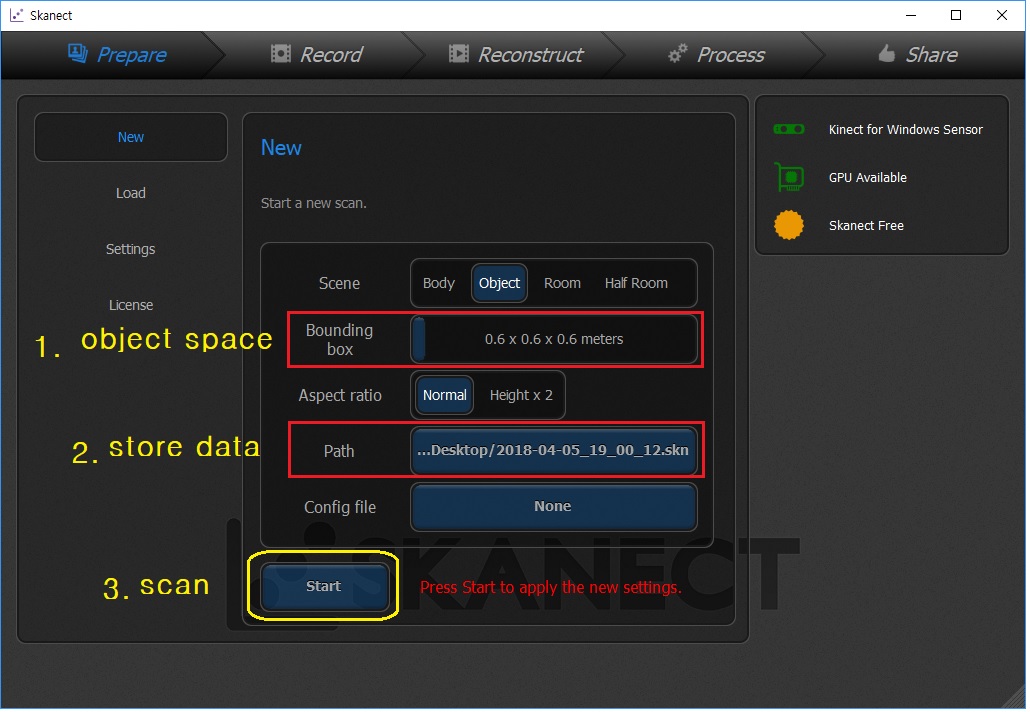Select New in the sidebar
Image resolution: width=1030 pixels, height=712 pixels.
coord(131,137)
